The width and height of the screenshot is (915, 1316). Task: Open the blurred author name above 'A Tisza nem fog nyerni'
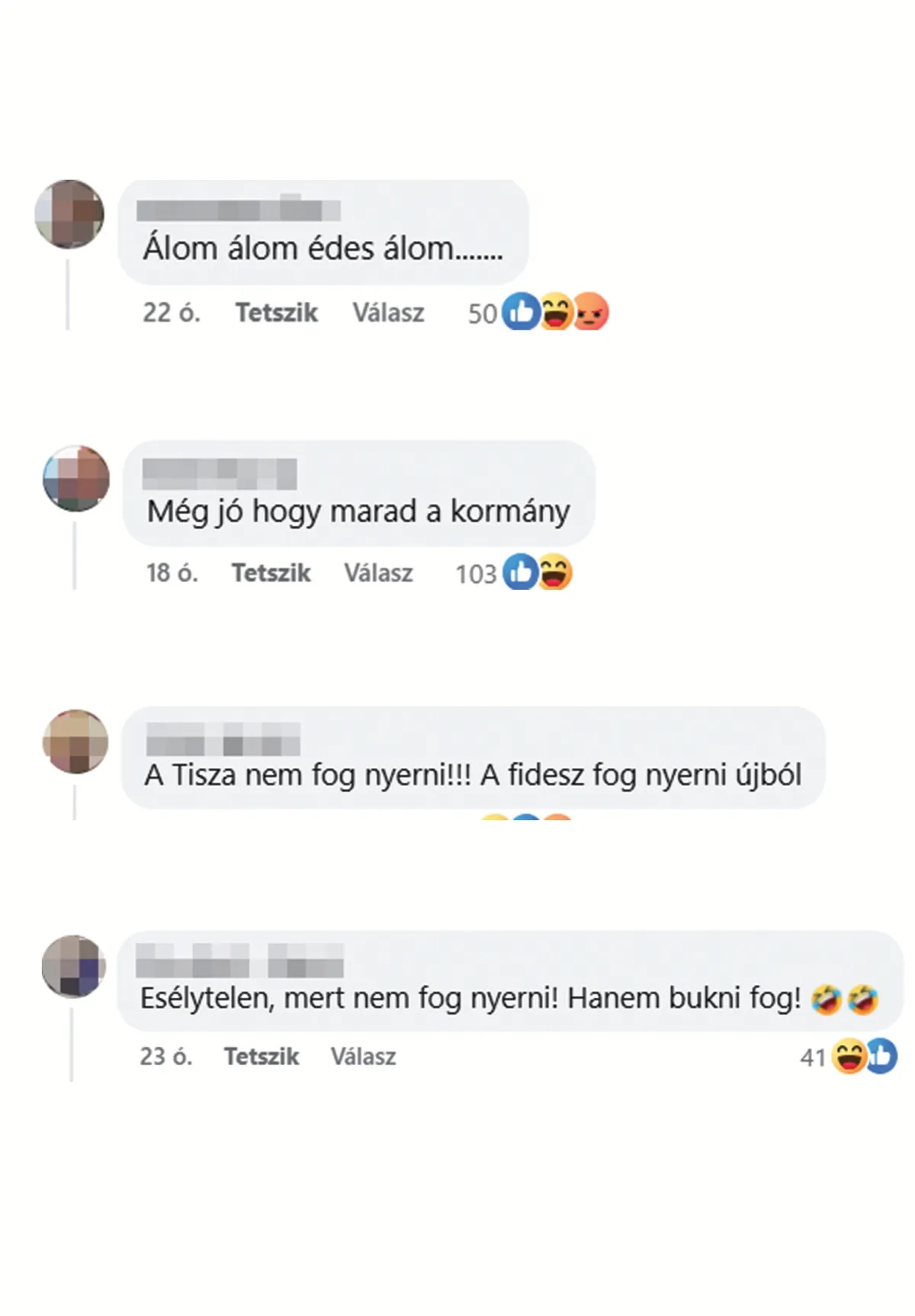pyautogui.click(x=223, y=738)
